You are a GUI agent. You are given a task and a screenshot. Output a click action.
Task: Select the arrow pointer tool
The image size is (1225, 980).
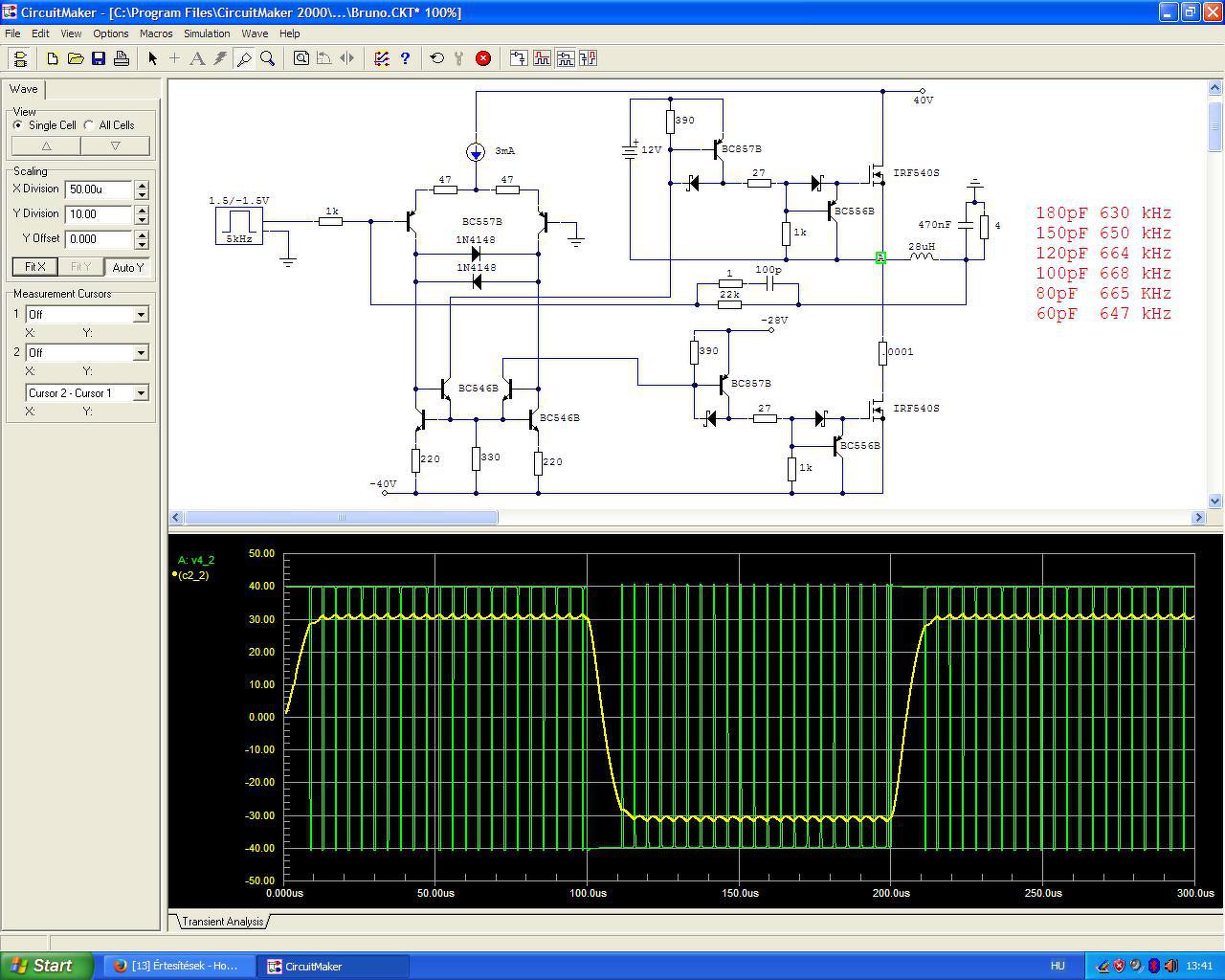coord(152,58)
